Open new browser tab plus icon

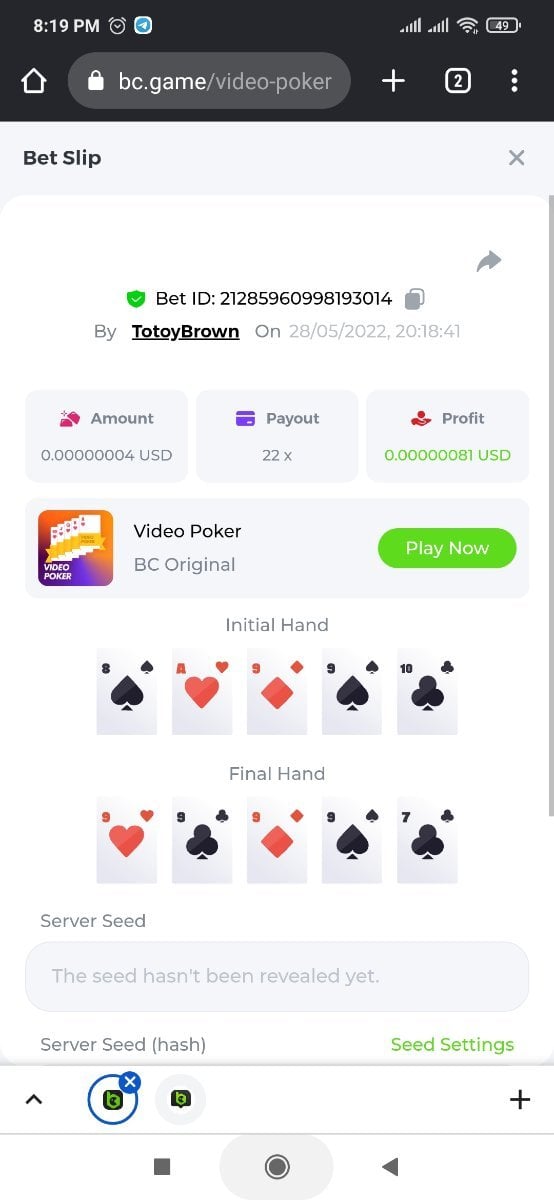[x=394, y=81]
